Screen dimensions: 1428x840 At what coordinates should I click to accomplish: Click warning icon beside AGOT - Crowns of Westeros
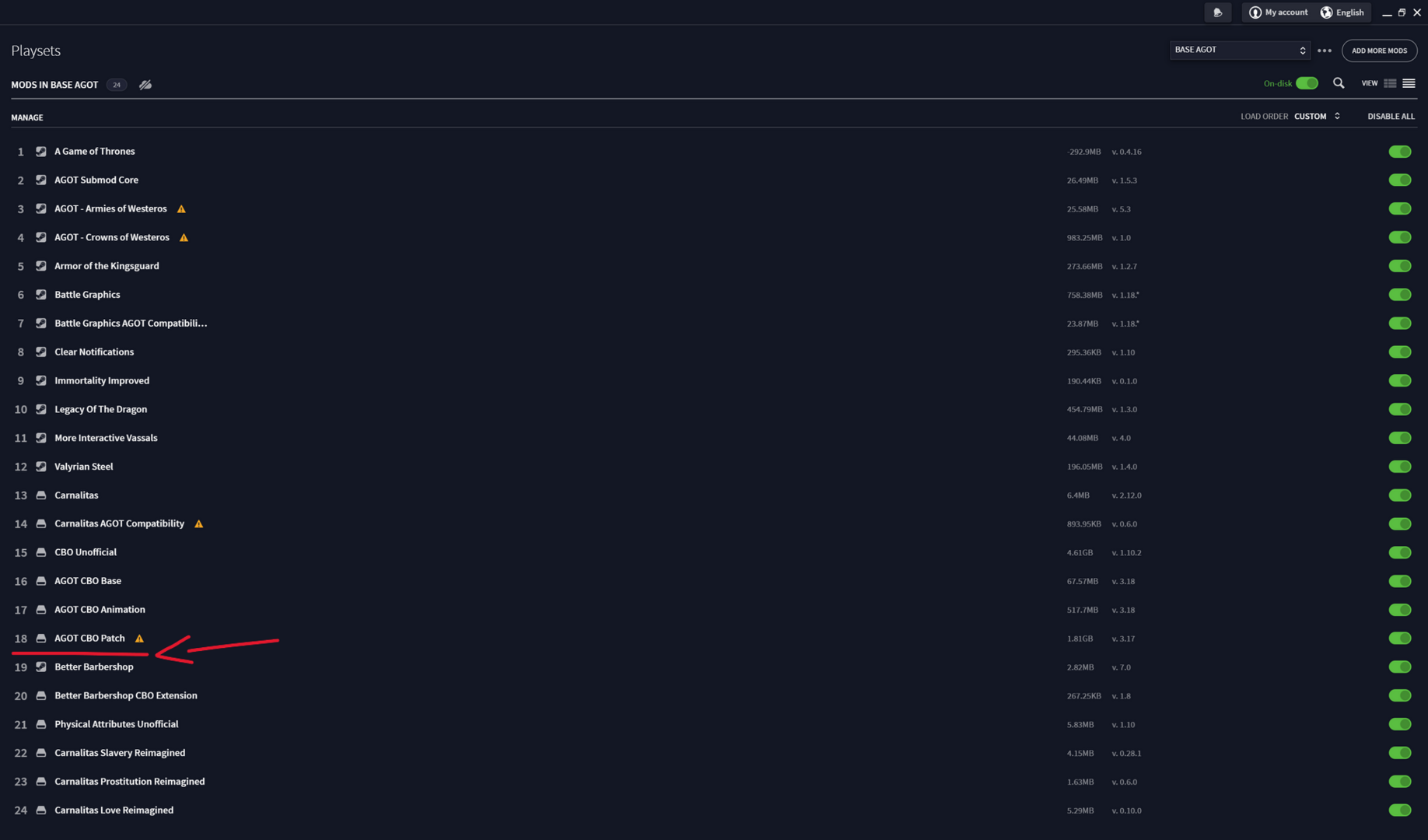coord(184,238)
